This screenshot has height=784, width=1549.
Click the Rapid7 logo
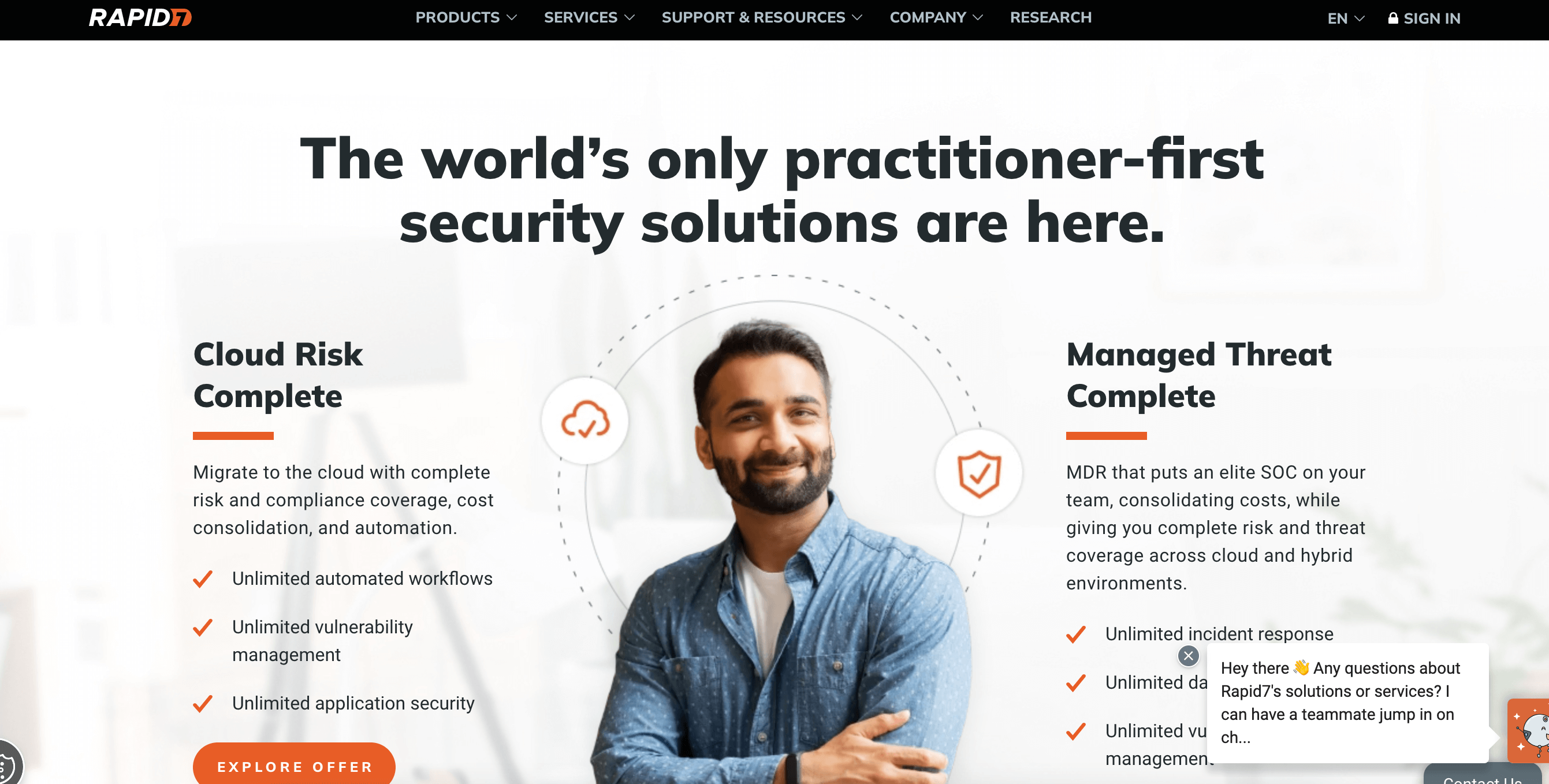tap(140, 17)
